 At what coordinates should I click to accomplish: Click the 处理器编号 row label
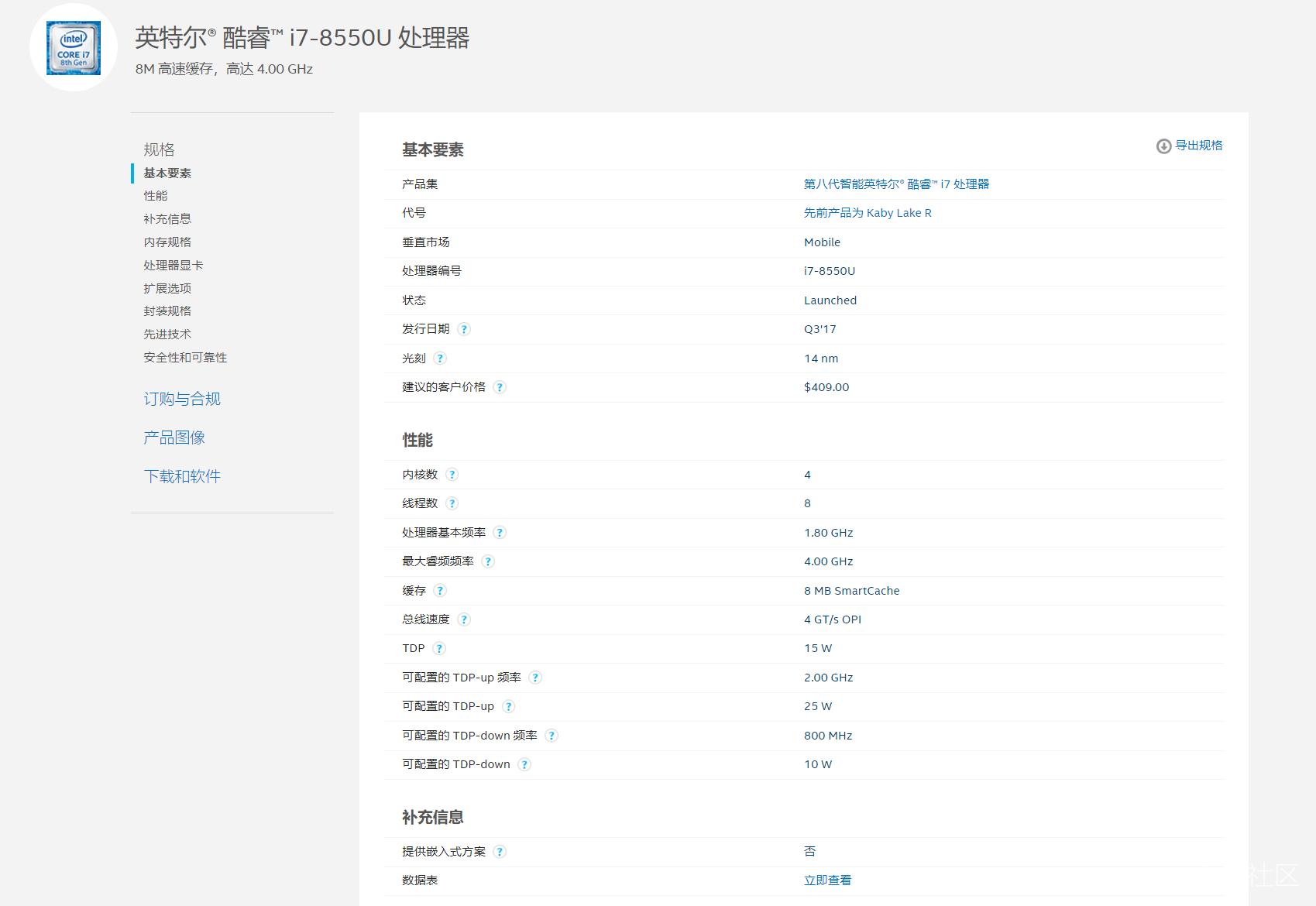[x=431, y=271]
